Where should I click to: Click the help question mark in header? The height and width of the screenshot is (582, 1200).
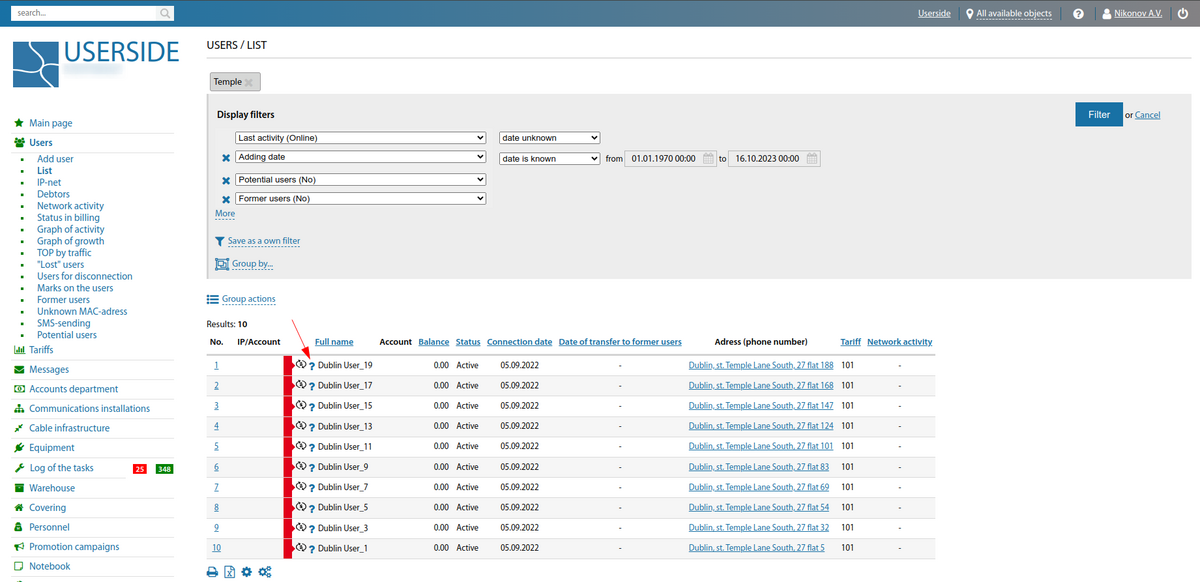pyautogui.click(x=1078, y=14)
